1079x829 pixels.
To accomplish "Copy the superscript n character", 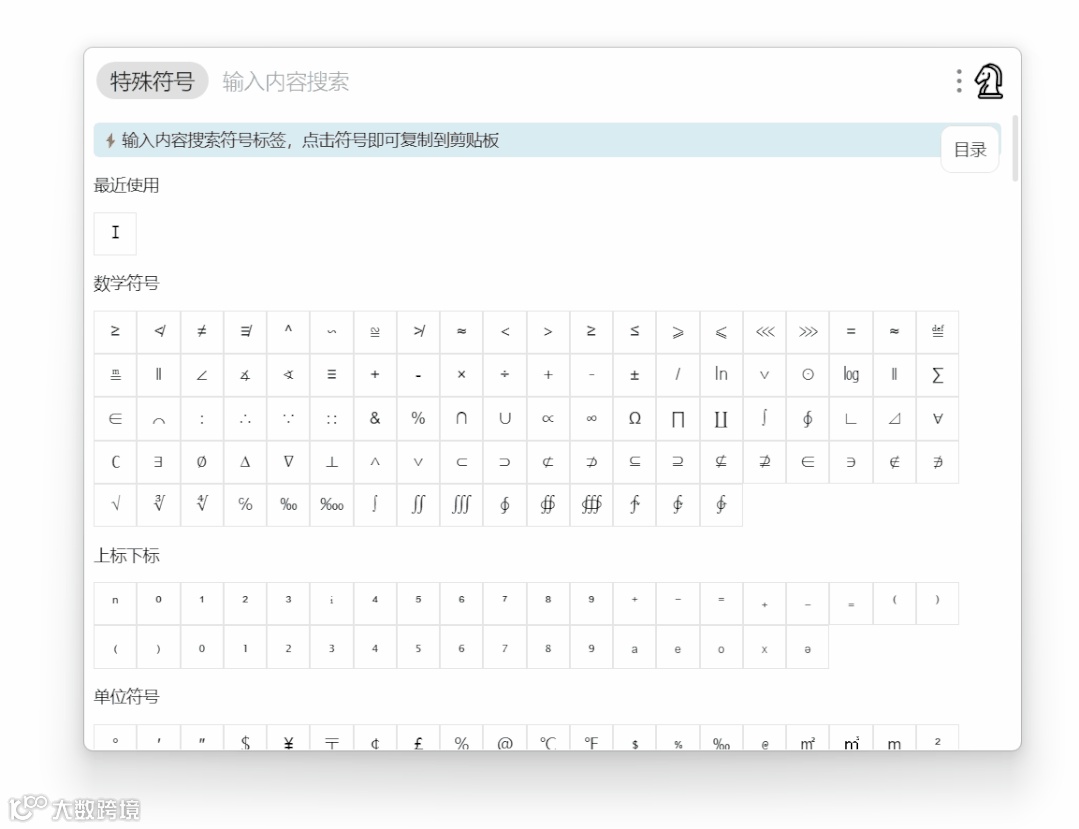I will [x=115, y=603].
